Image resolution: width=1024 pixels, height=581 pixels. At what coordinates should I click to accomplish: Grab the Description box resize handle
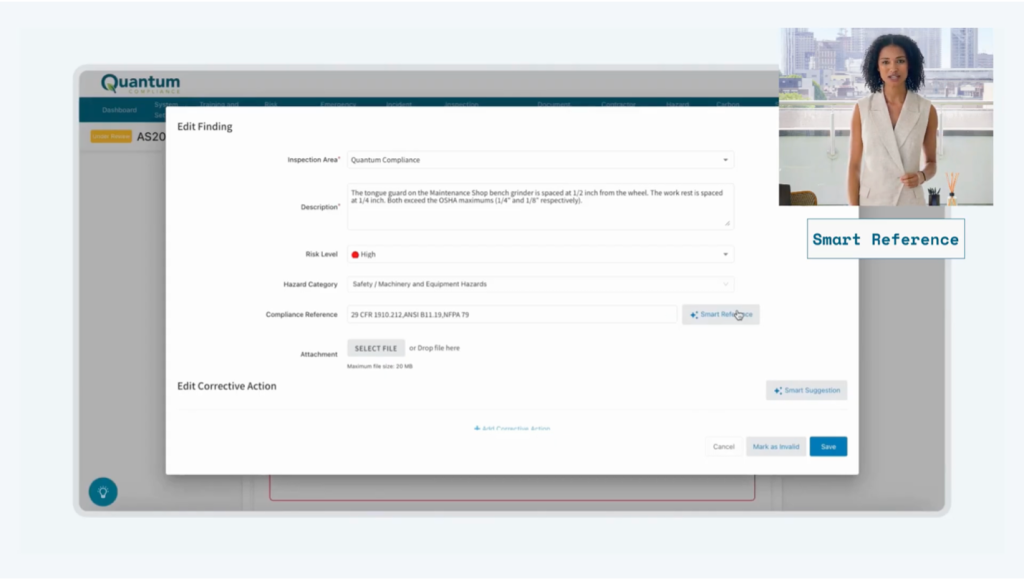[728, 224]
